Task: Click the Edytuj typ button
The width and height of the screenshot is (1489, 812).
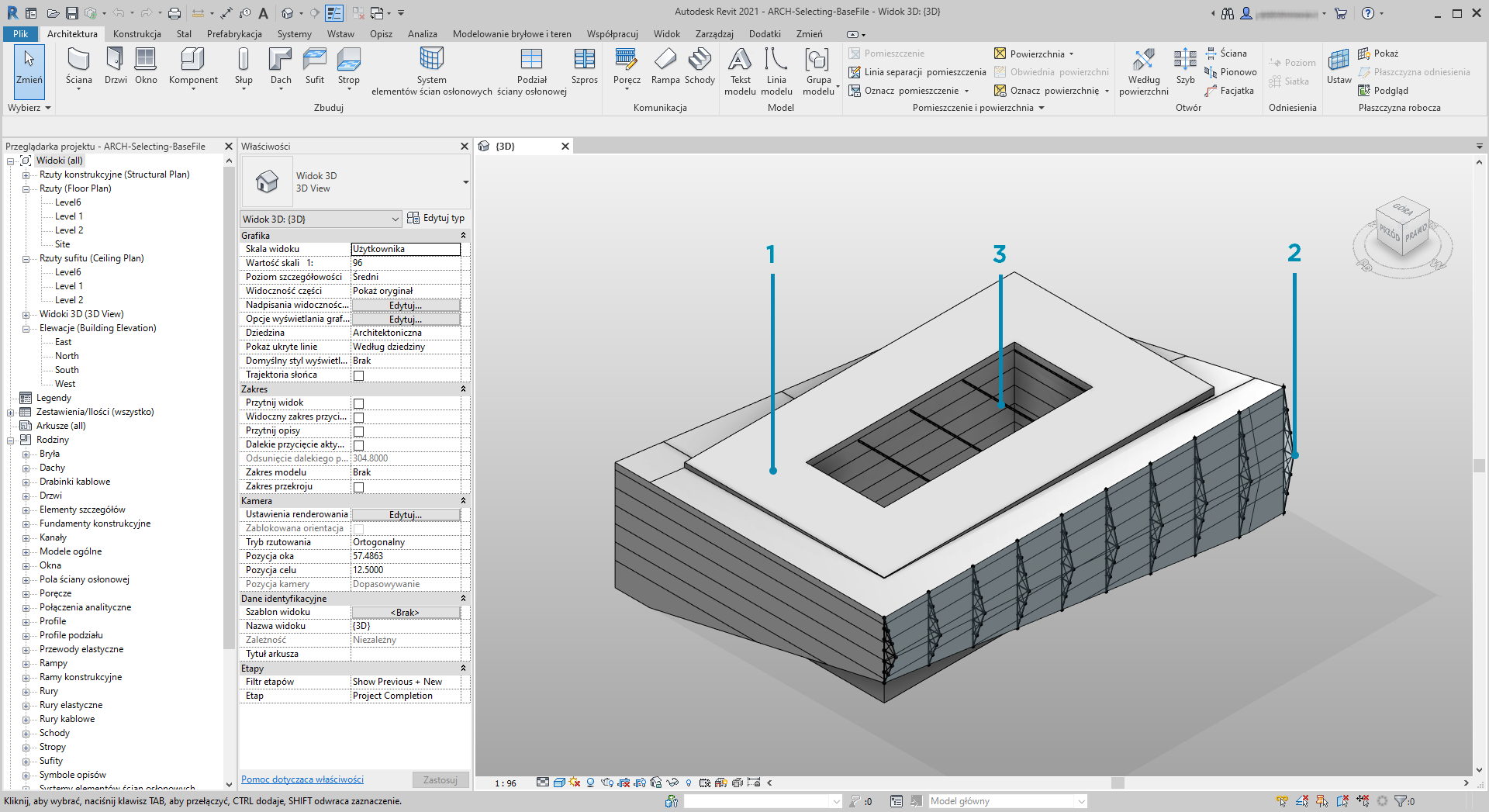Action: point(436,218)
